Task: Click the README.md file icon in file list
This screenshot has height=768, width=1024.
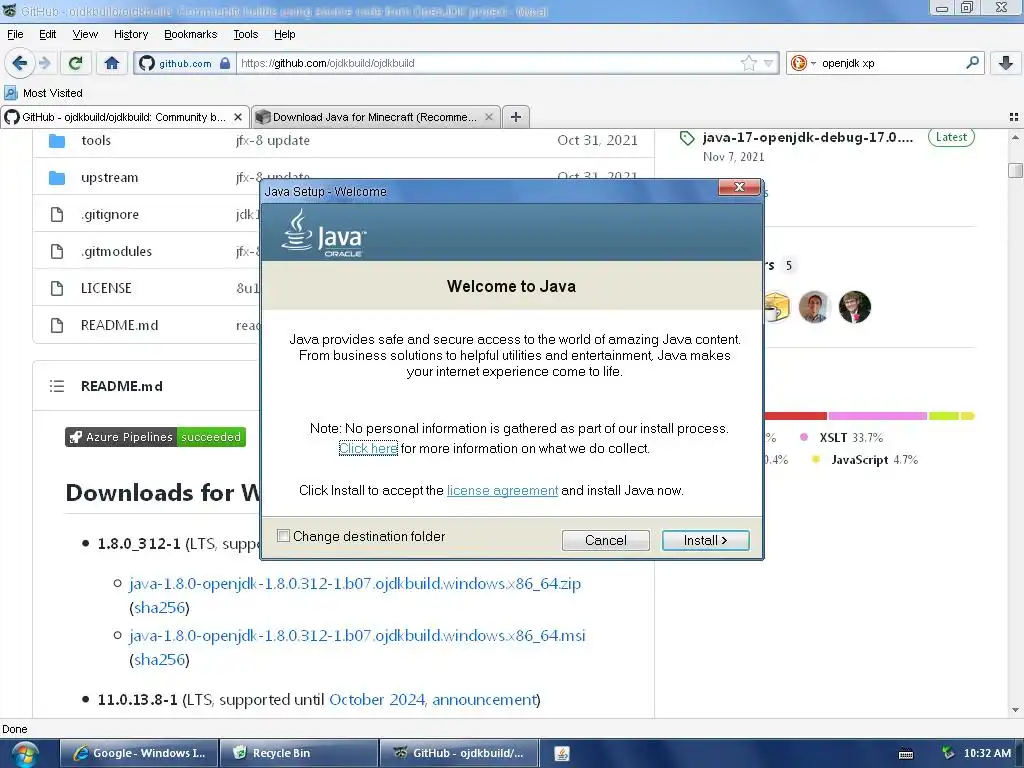Action: [x=57, y=325]
